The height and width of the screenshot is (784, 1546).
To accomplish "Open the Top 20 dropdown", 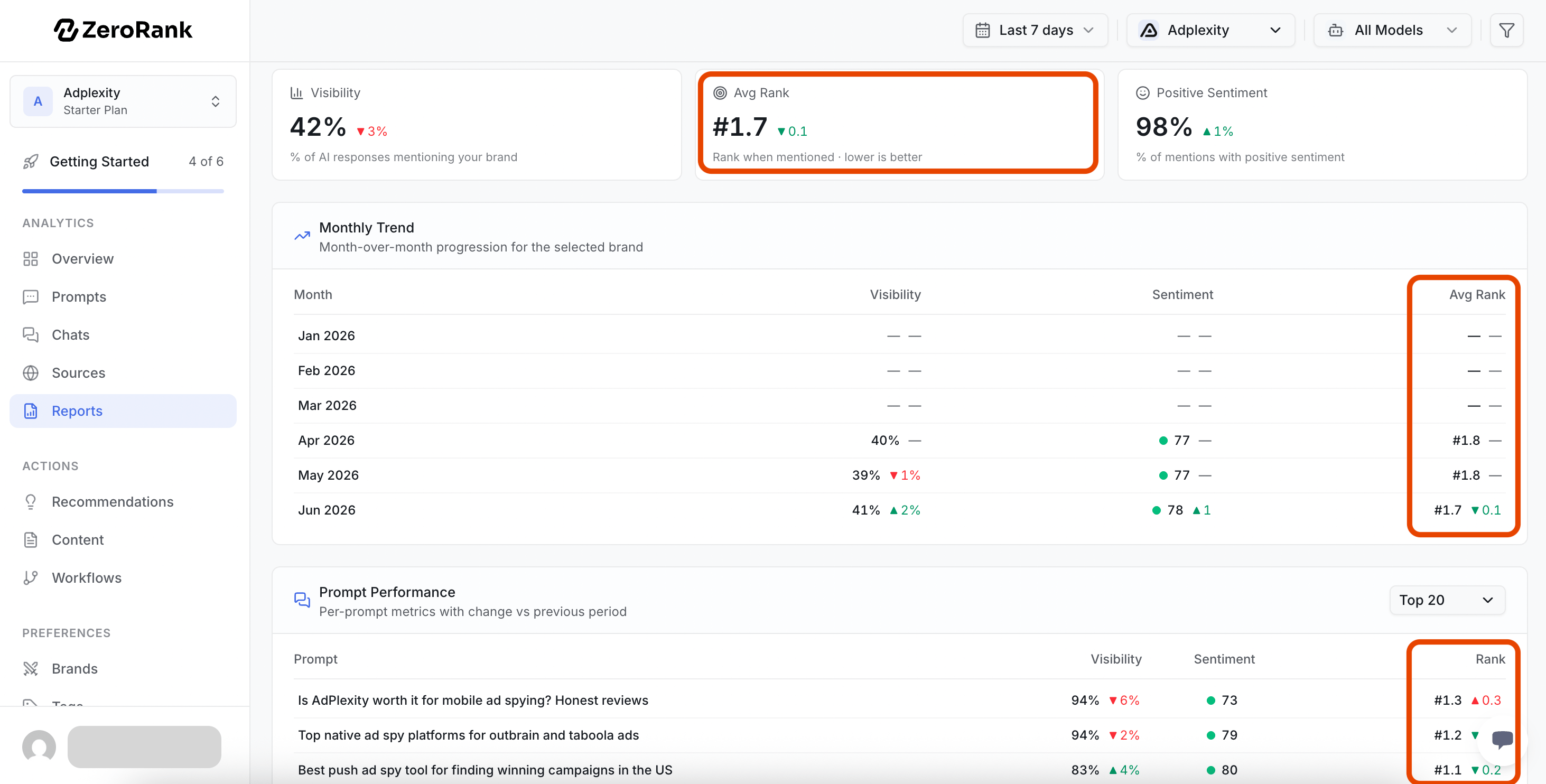I will point(1447,600).
